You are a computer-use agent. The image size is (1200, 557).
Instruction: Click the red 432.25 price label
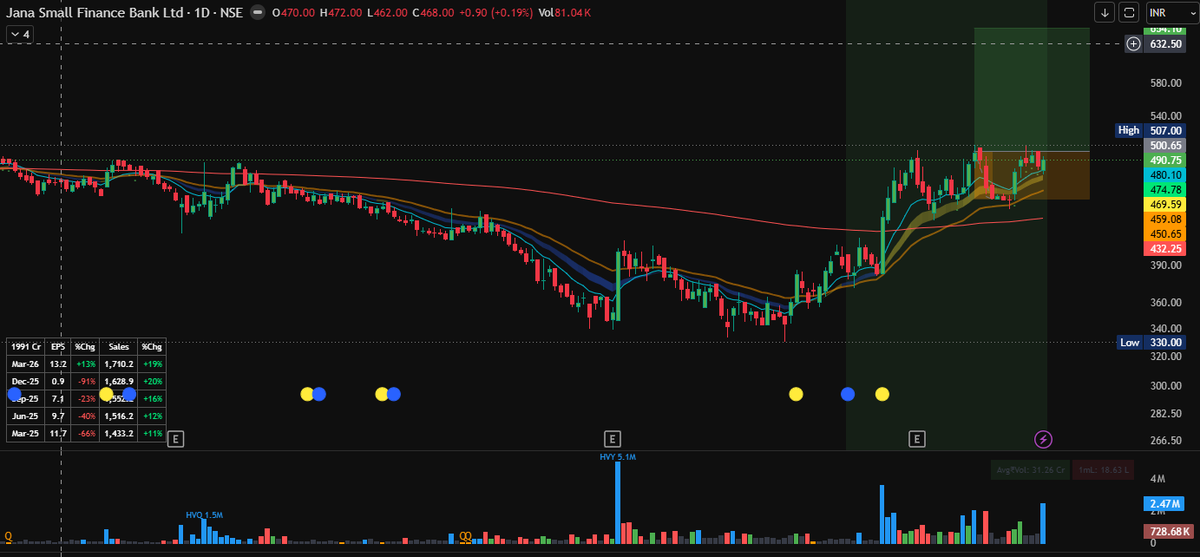pos(1165,248)
